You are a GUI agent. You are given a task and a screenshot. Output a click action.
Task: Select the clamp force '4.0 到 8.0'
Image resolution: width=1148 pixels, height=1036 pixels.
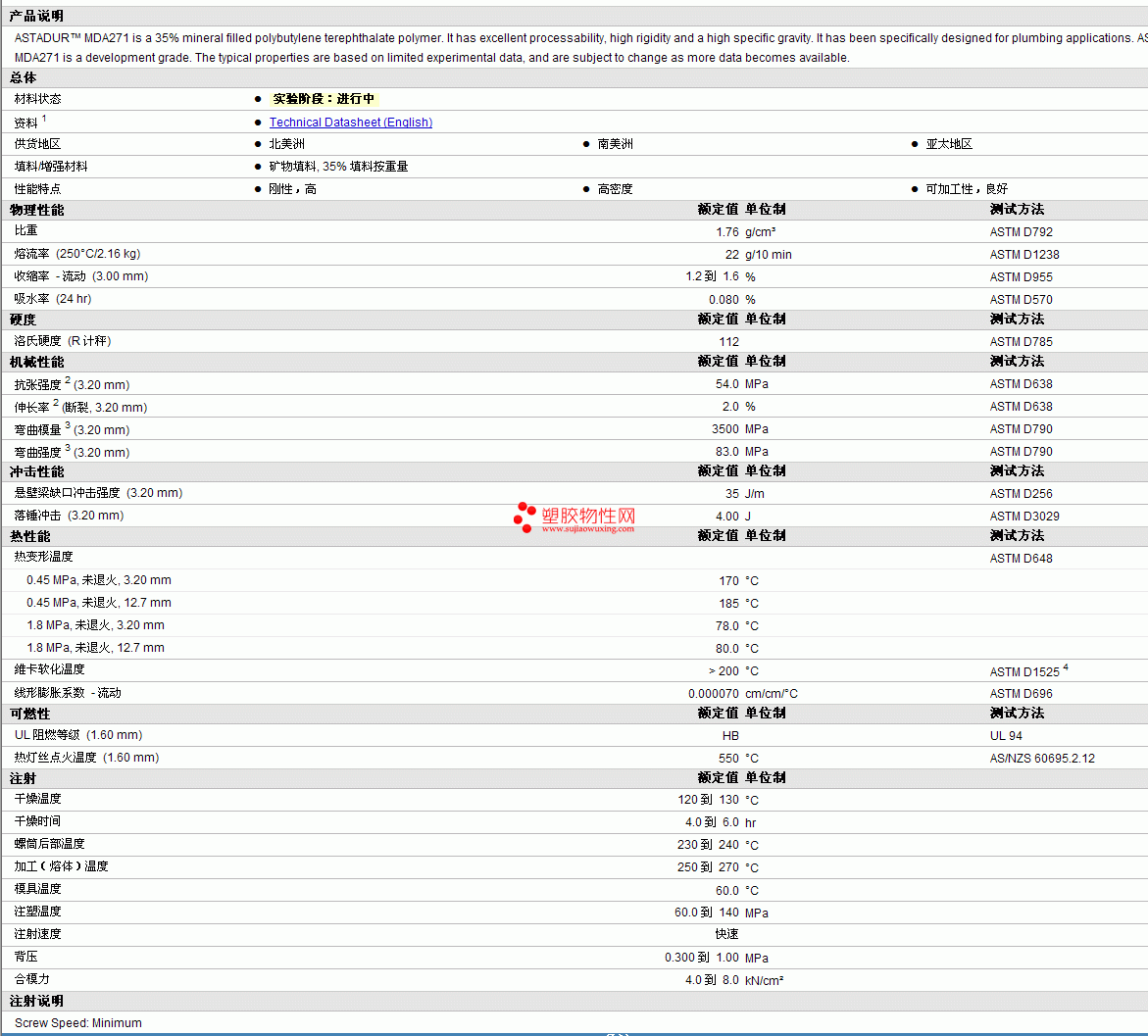712,980
